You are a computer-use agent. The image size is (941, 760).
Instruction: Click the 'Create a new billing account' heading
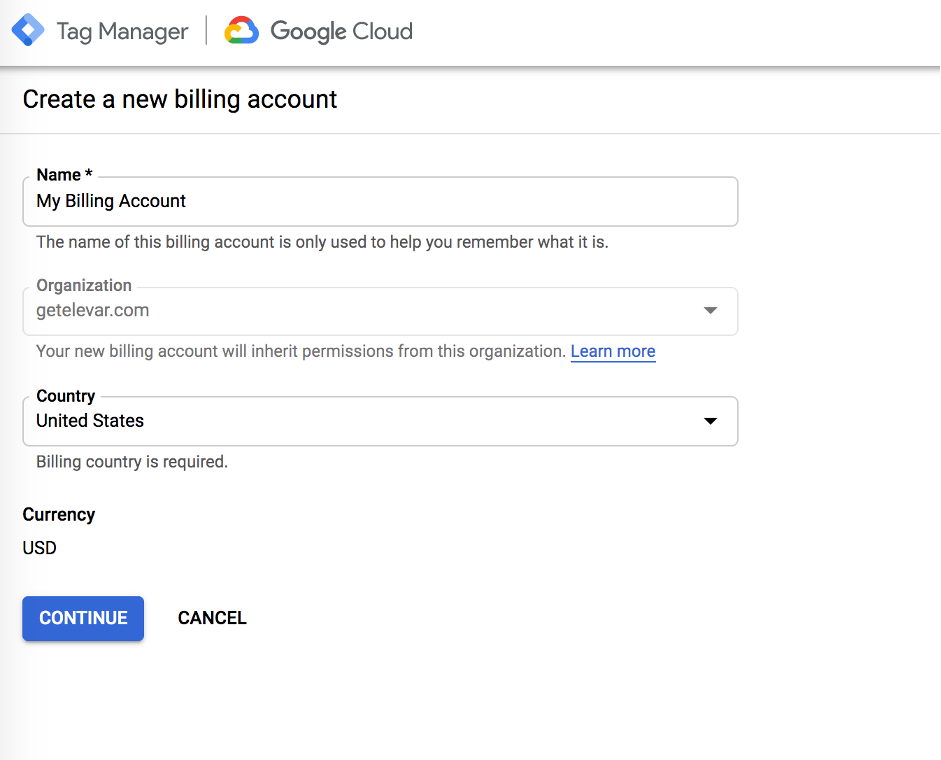[x=180, y=99]
